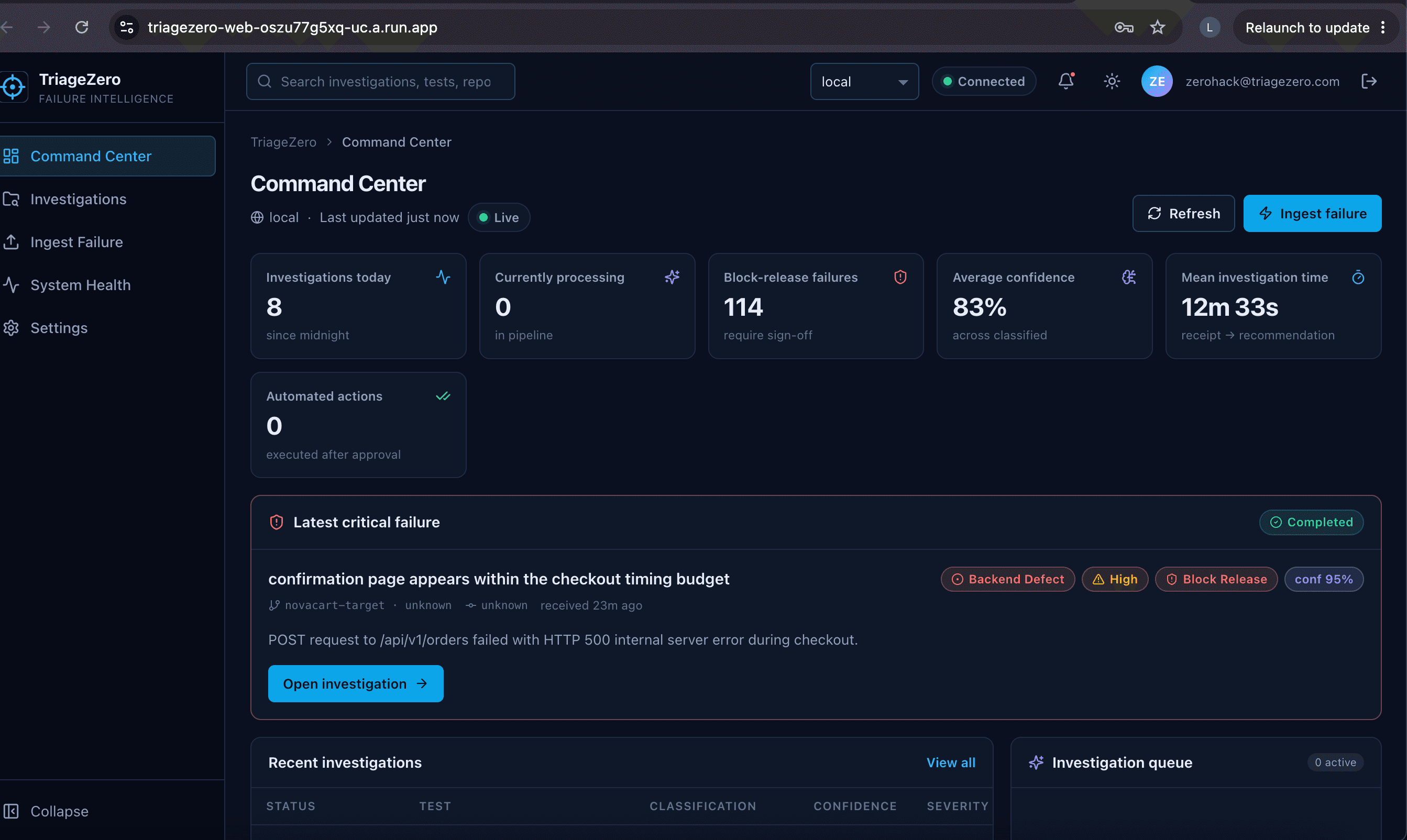Image resolution: width=1407 pixels, height=840 pixels.
Task: Click the Live status badge
Action: pos(499,217)
